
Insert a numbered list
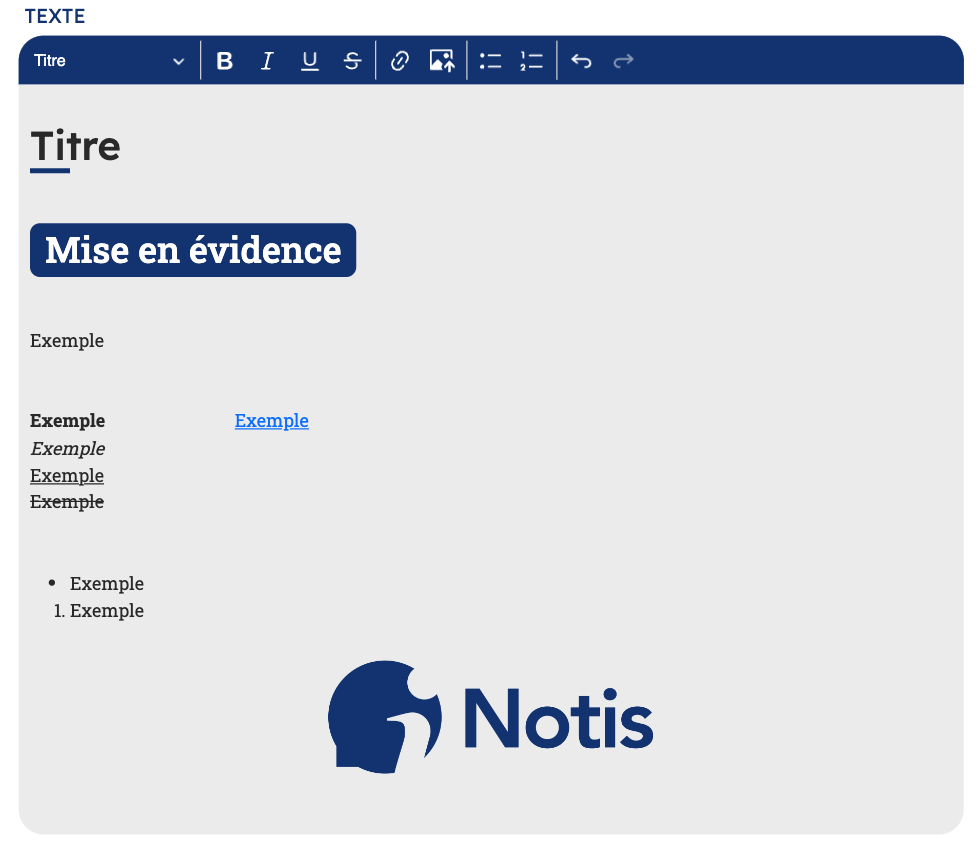click(531, 61)
